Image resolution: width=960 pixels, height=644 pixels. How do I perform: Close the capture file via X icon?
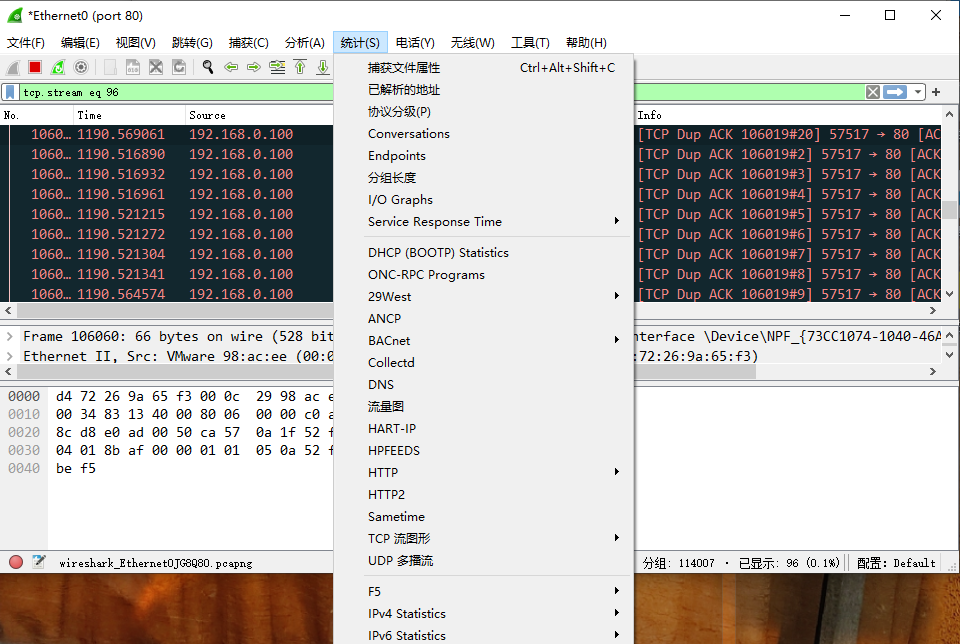pyautogui.click(x=156, y=67)
